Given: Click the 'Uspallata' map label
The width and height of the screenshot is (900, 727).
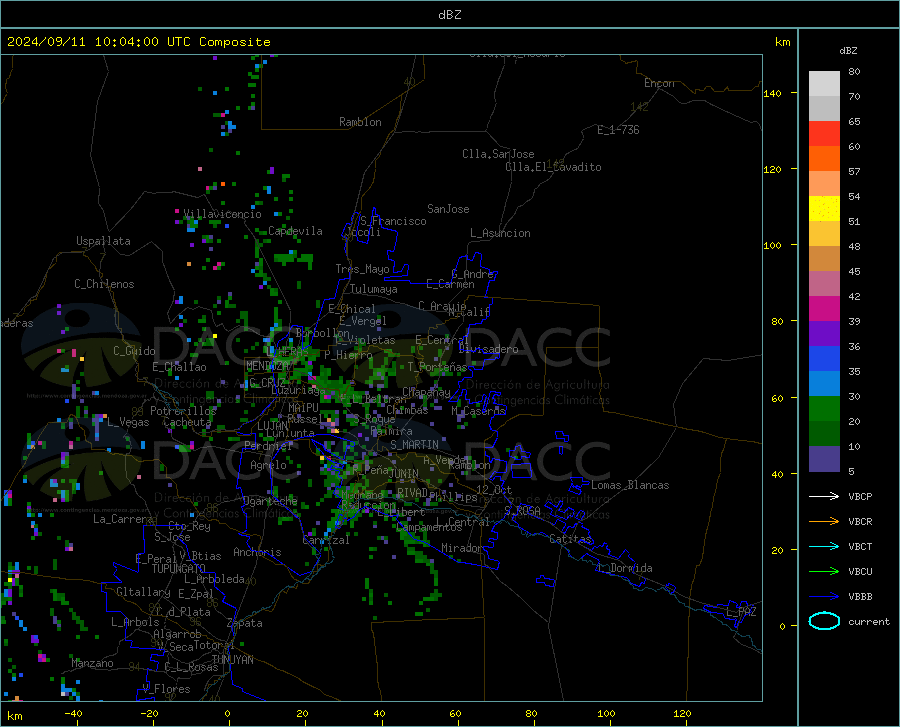Looking at the screenshot, I should (103, 241).
